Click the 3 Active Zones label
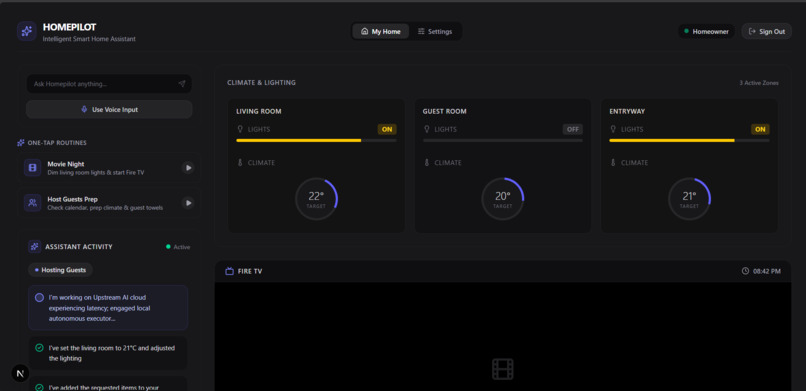Image resolution: width=806 pixels, height=391 pixels. pyautogui.click(x=759, y=83)
